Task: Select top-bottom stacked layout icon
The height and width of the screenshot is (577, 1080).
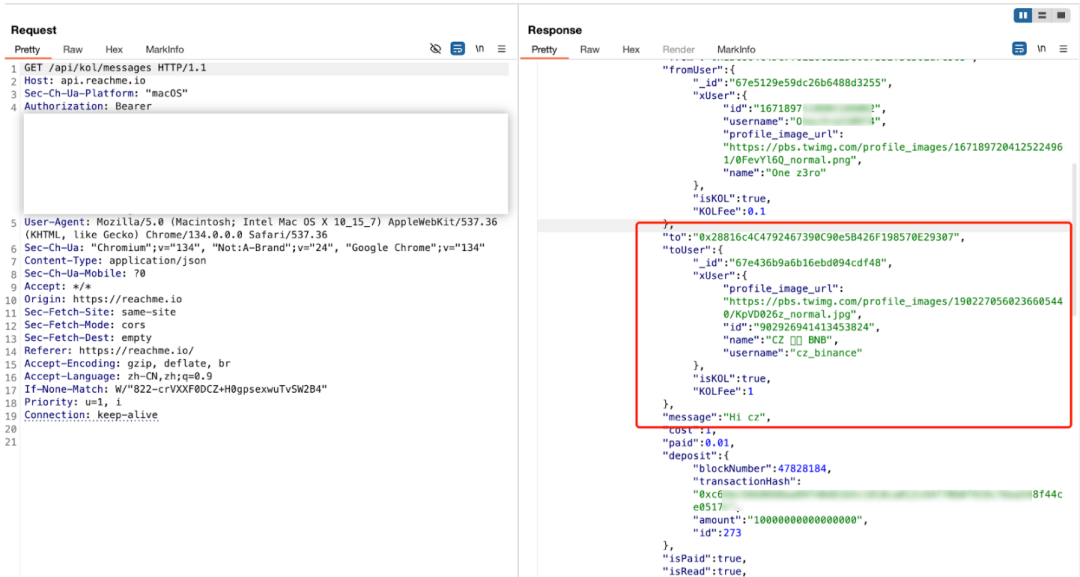Action: coord(1042,15)
